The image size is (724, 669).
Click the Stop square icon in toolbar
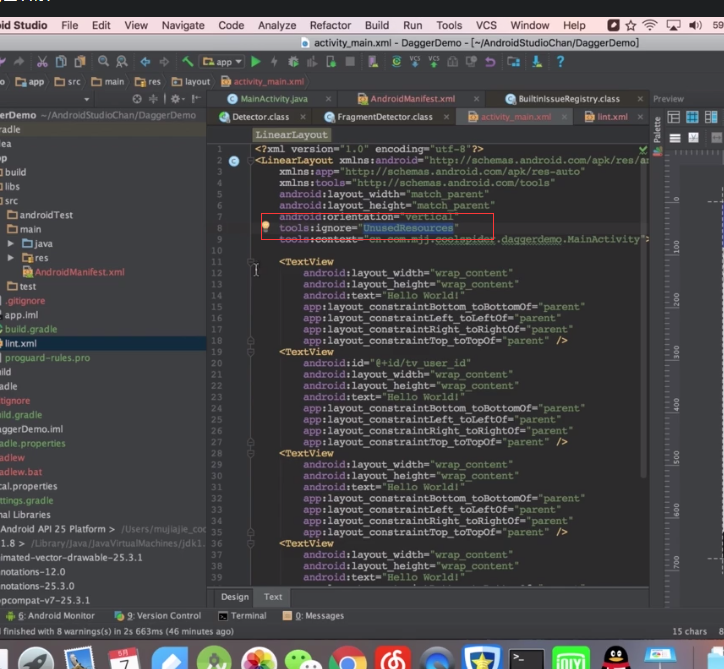point(350,61)
